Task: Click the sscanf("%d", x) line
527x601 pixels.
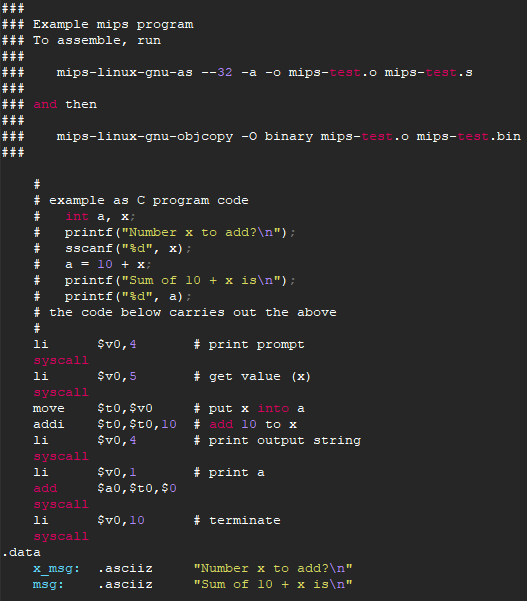Action: [128, 248]
